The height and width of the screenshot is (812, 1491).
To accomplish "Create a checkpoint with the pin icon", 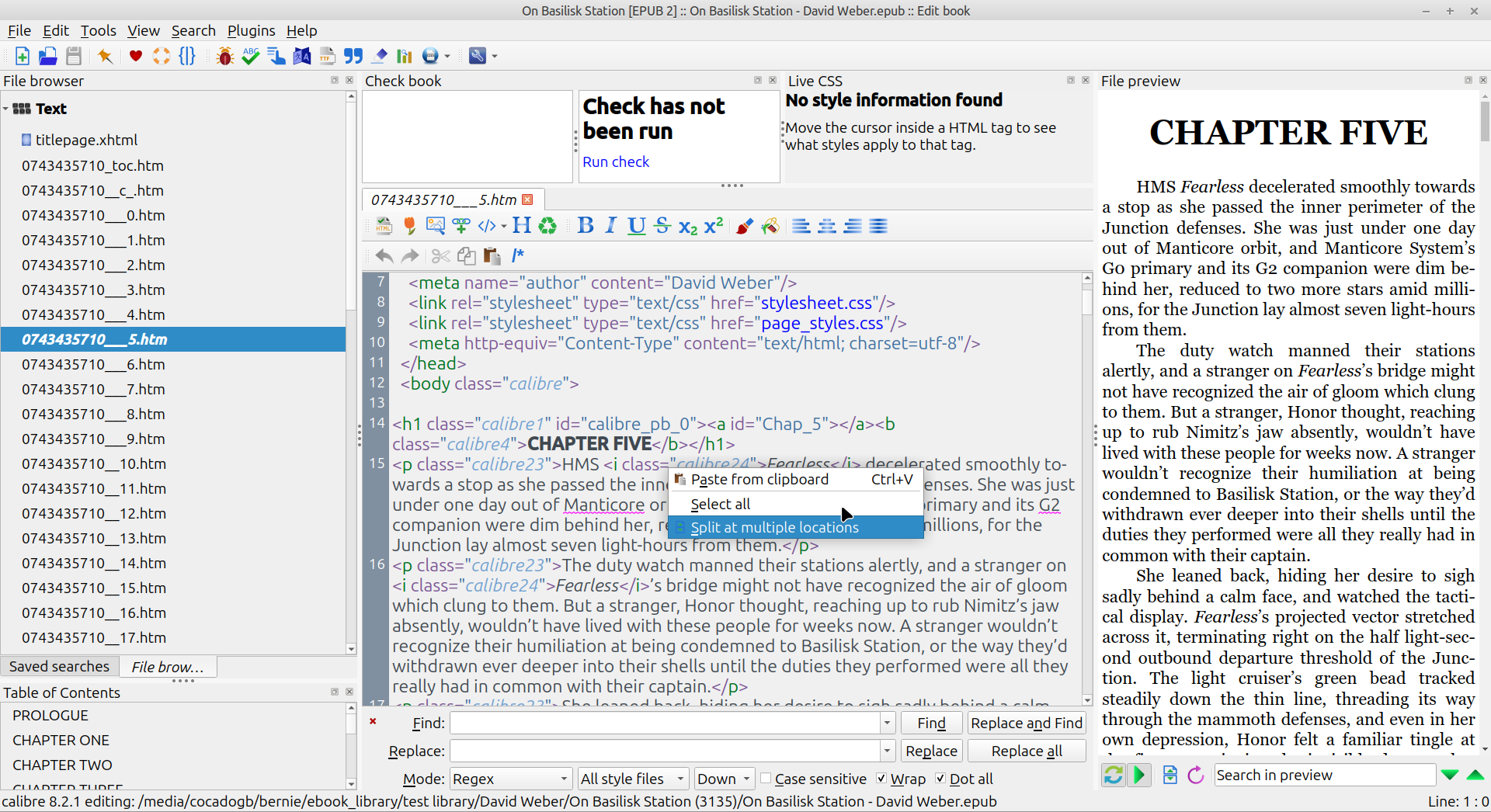I will (105, 56).
